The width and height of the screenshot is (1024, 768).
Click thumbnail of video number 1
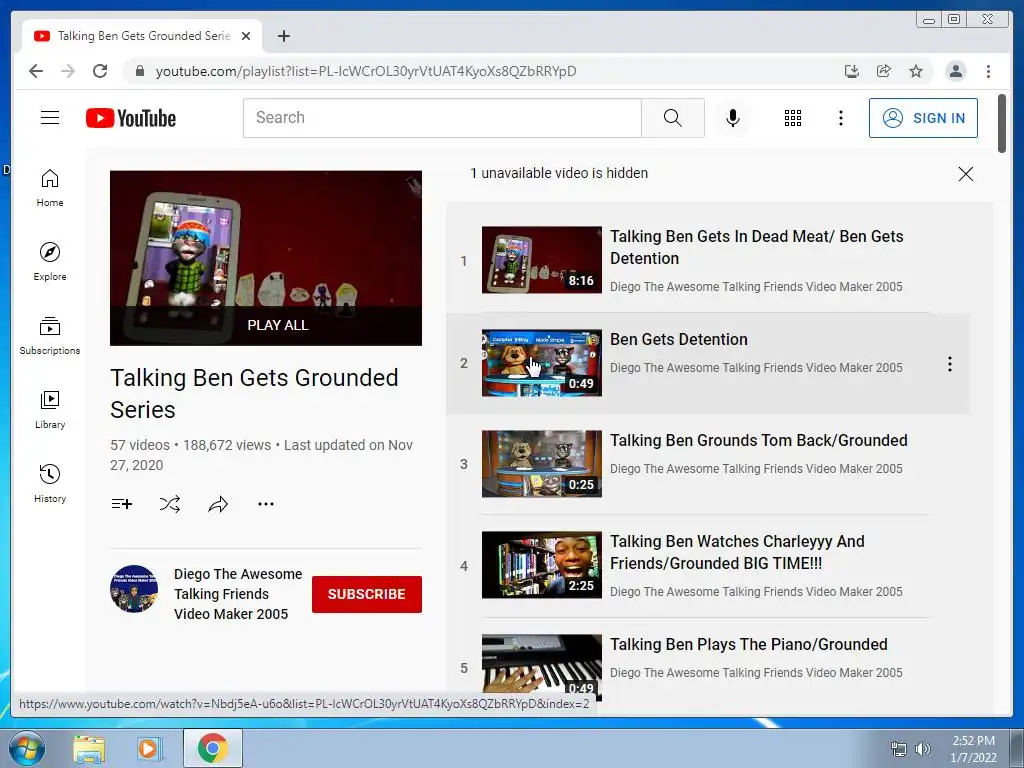pyautogui.click(x=541, y=260)
